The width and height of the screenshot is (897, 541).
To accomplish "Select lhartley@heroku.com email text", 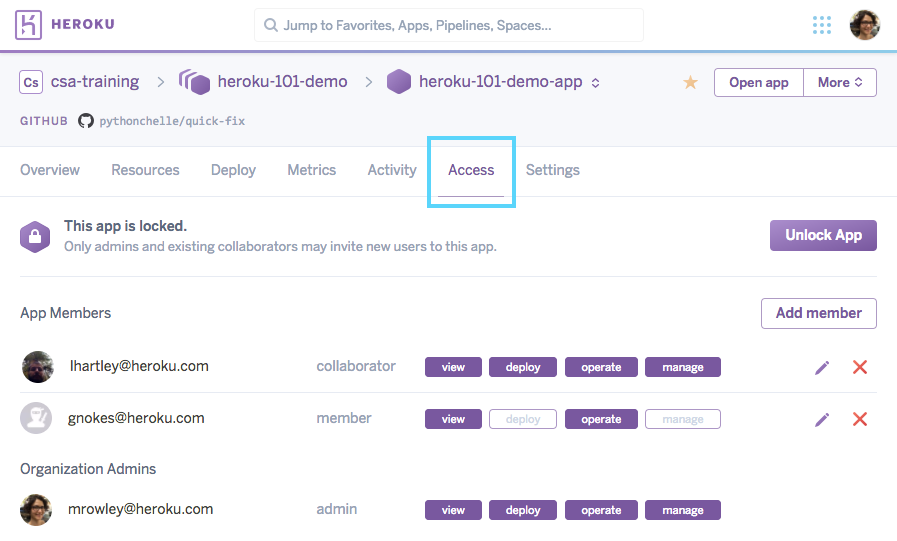I will click(x=139, y=366).
